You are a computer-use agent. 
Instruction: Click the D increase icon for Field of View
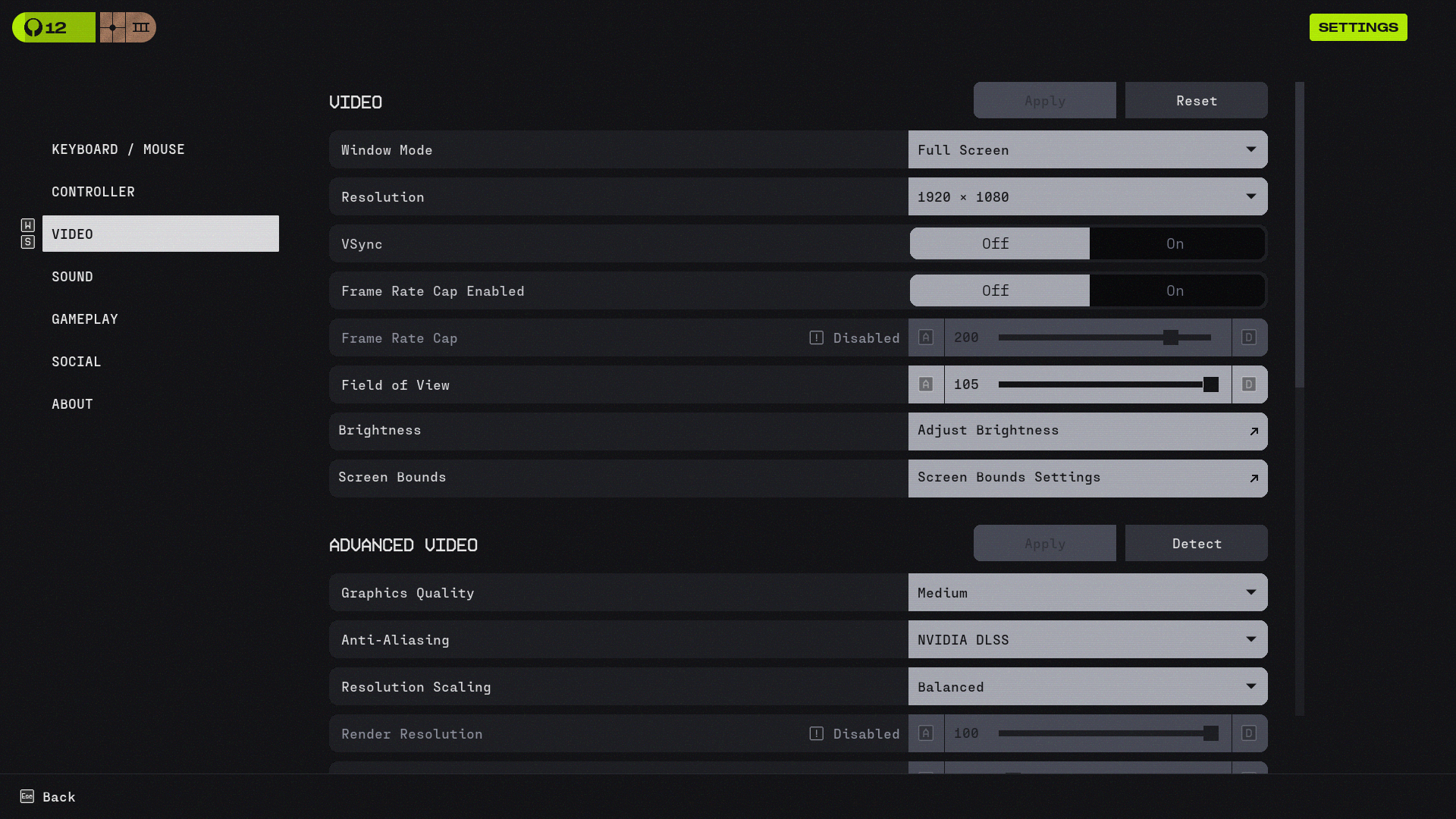pyautogui.click(x=1249, y=384)
